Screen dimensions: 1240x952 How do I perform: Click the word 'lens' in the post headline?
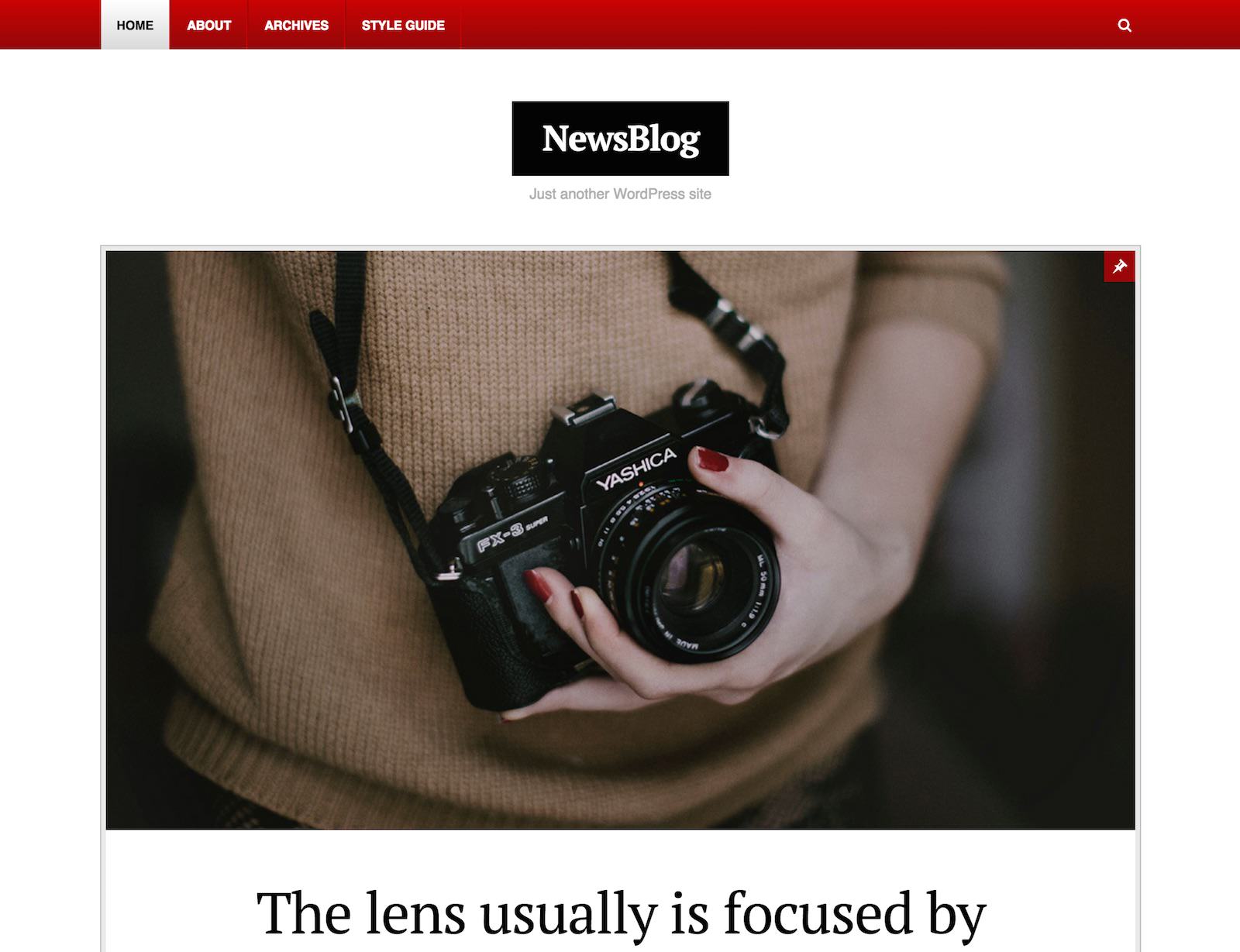click(415, 913)
